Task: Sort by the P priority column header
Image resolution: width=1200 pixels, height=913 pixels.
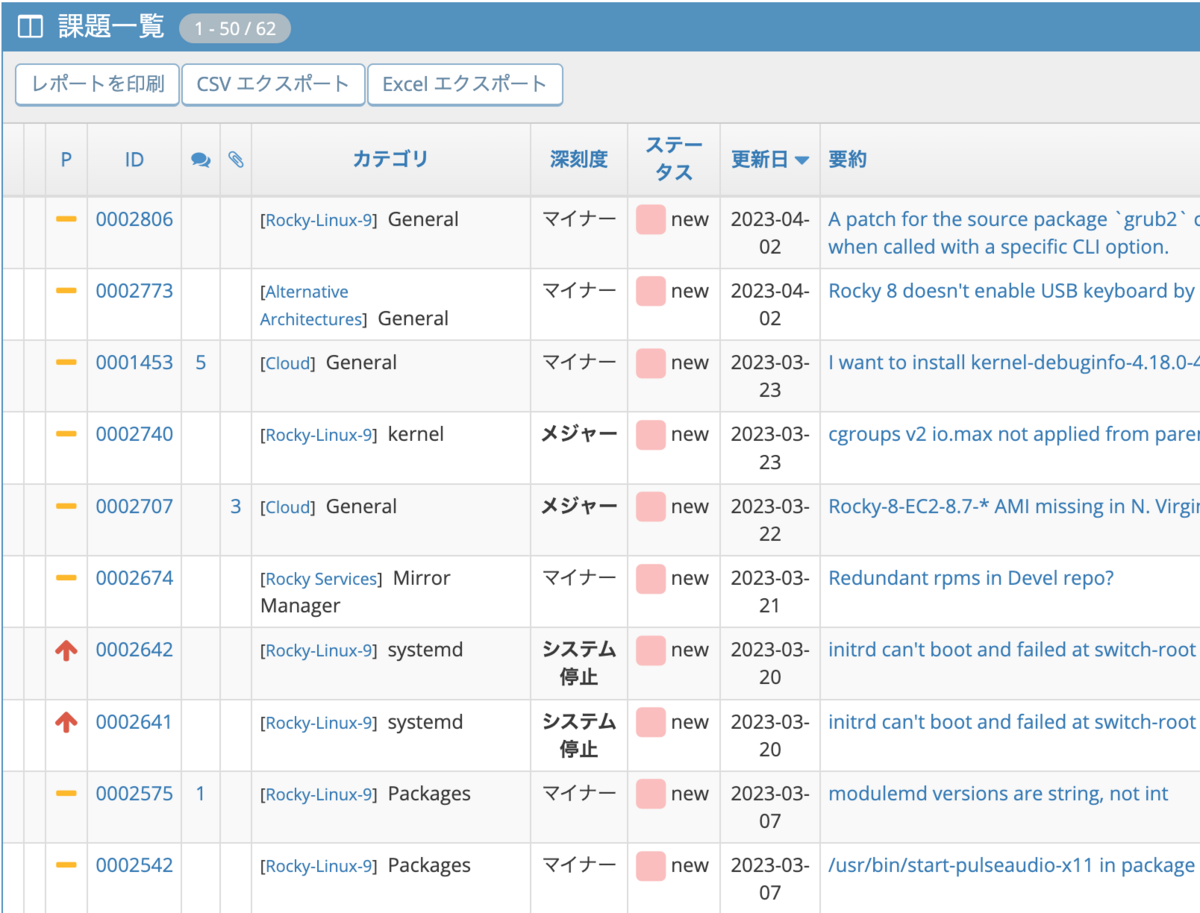Action: point(66,159)
